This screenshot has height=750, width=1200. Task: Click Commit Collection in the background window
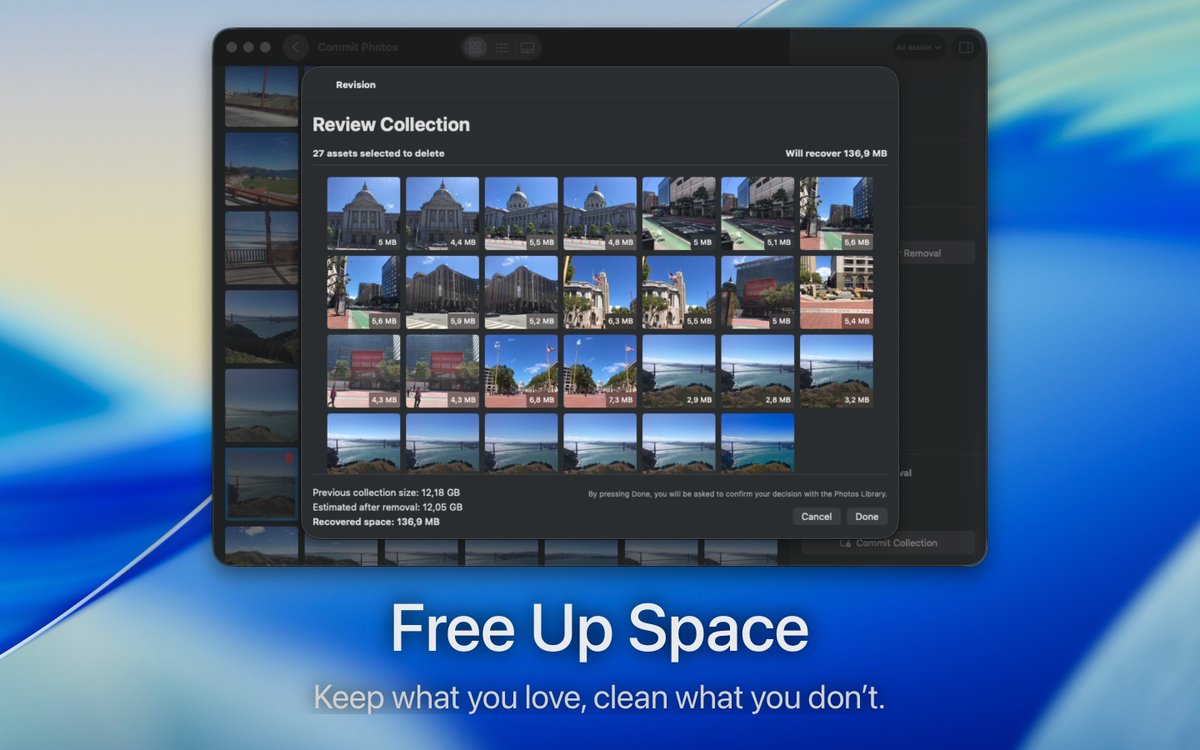coord(888,543)
